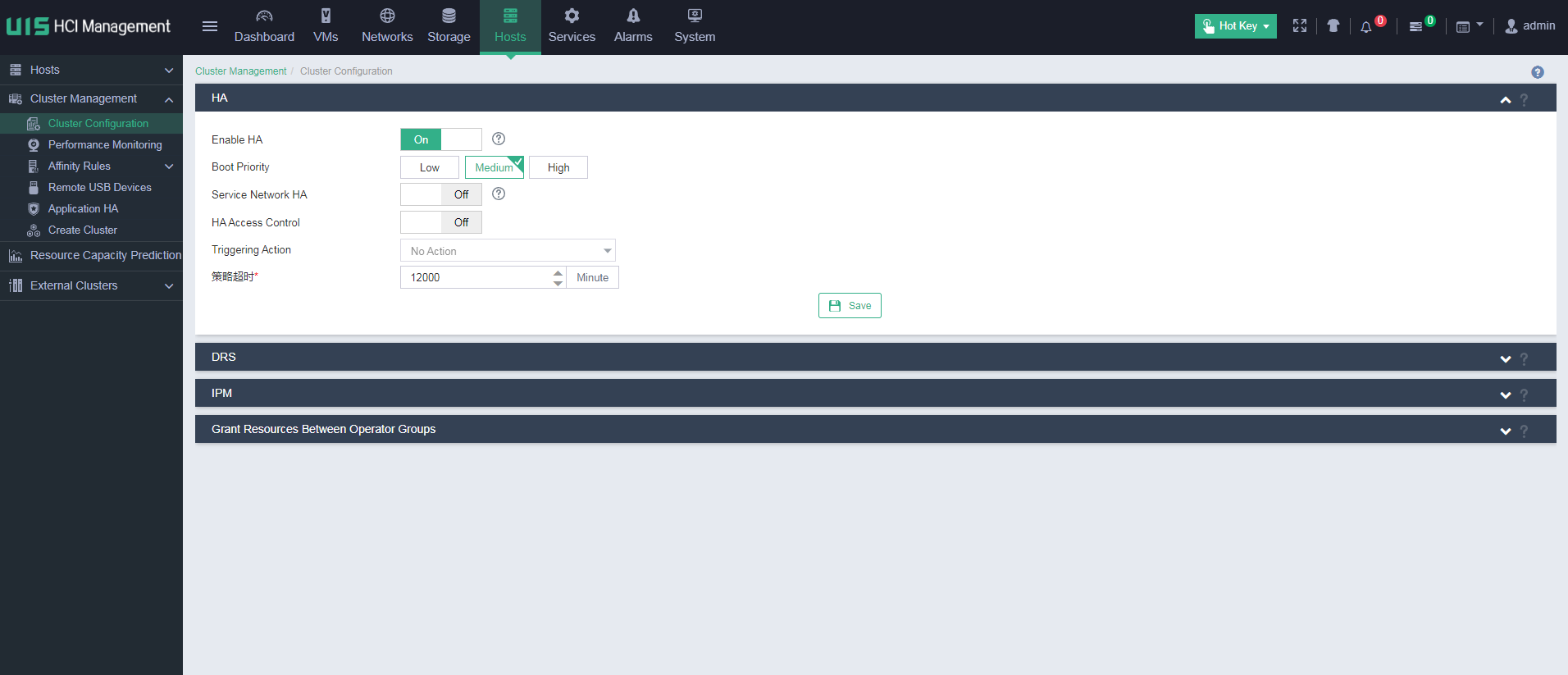The height and width of the screenshot is (675, 1568).
Task: Click the Minute unit label box
Action: click(x=592, y=277)
